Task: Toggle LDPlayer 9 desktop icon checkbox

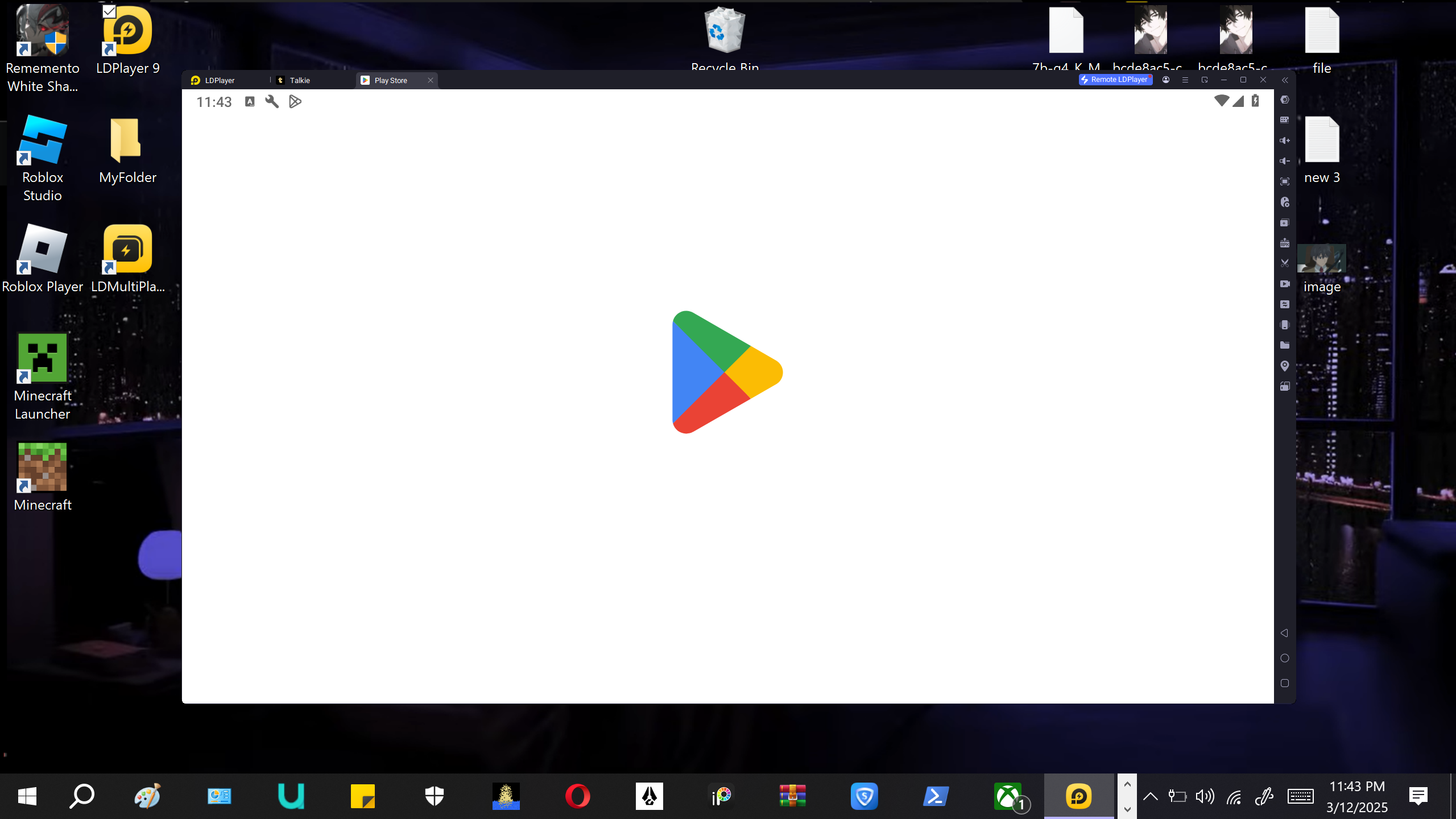Action: tap(109, 11)
